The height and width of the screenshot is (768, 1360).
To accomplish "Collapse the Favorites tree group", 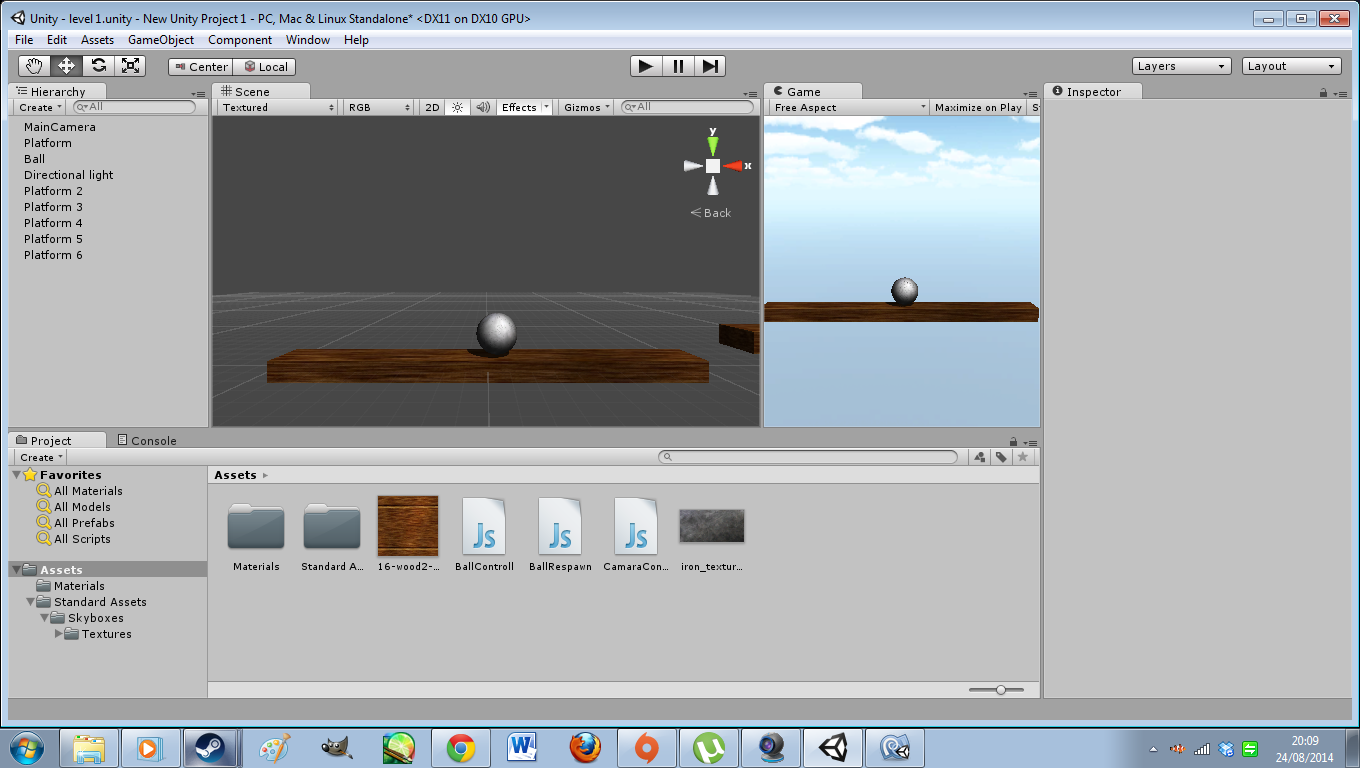I will (x=16, y=475).
